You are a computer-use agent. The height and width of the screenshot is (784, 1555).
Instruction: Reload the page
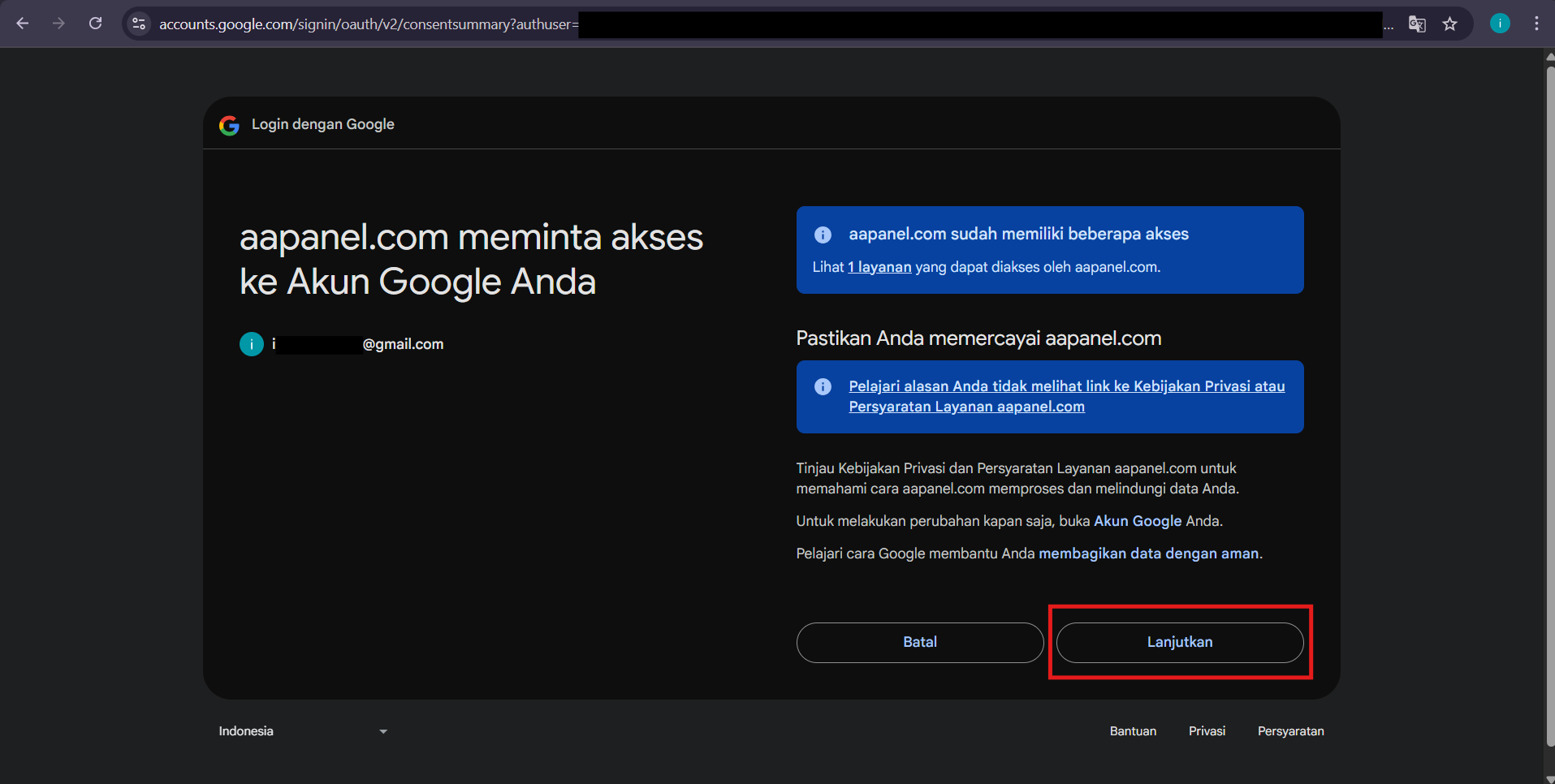click(95, 24)
